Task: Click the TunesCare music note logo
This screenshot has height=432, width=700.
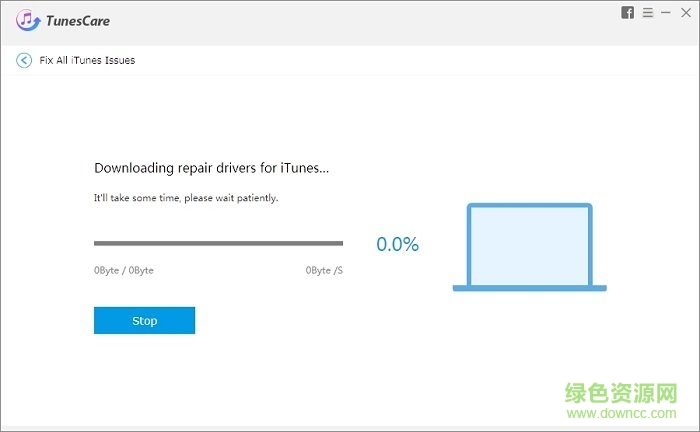Action: (x=28, y=19)
